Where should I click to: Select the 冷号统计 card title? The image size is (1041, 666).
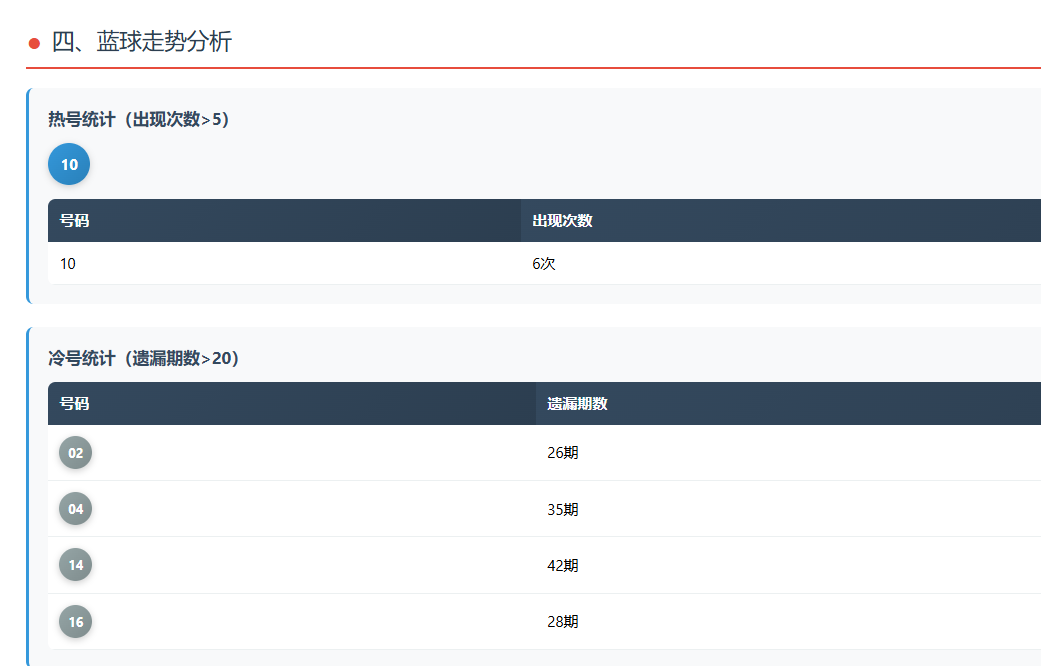coord(144,358)
